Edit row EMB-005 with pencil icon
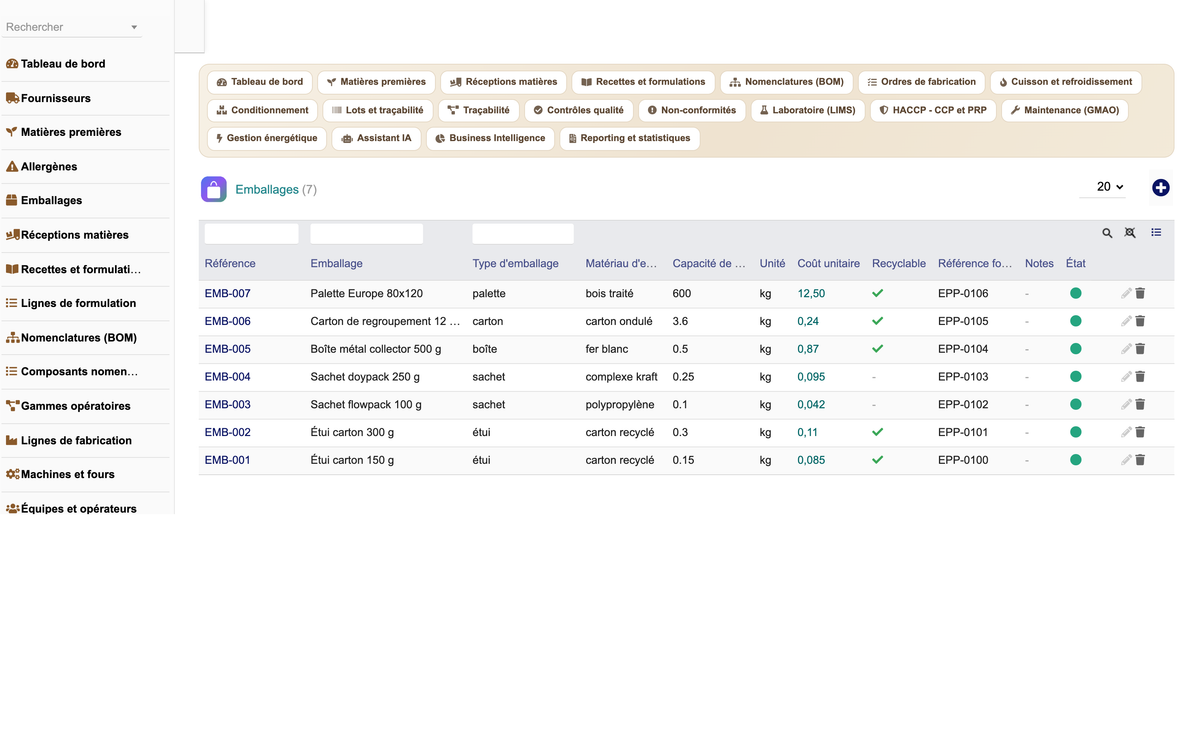 (x=1126, y=349)
